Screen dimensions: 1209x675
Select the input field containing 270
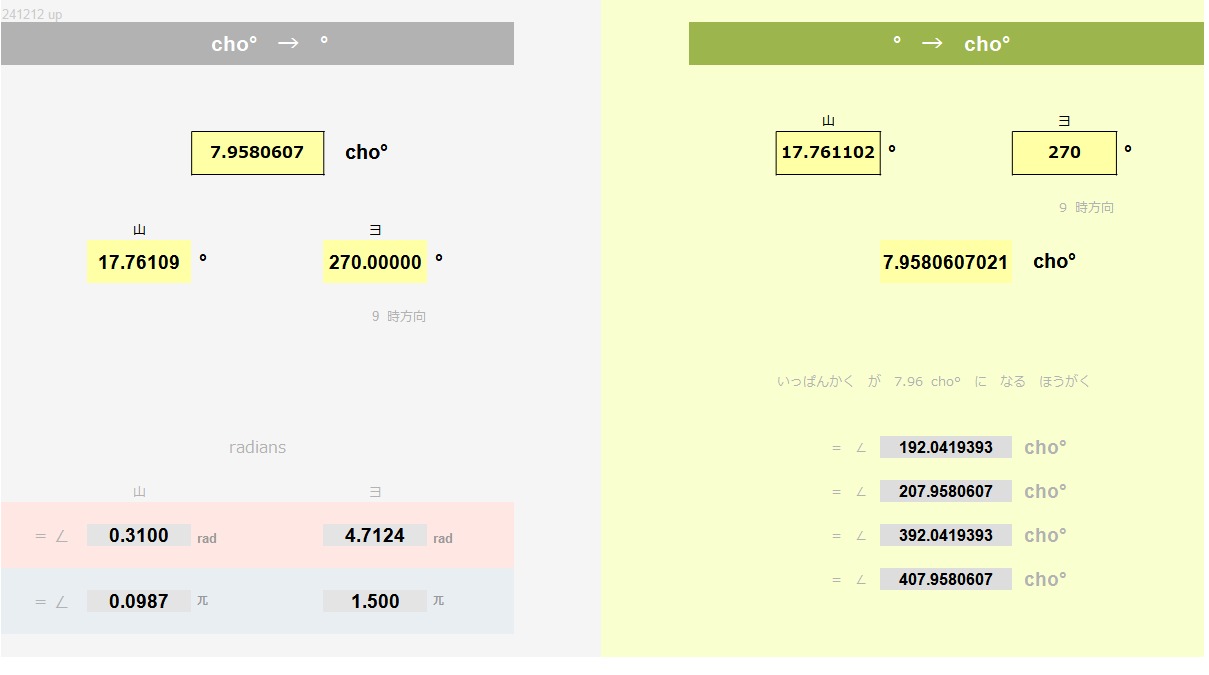pos(1064,153)
